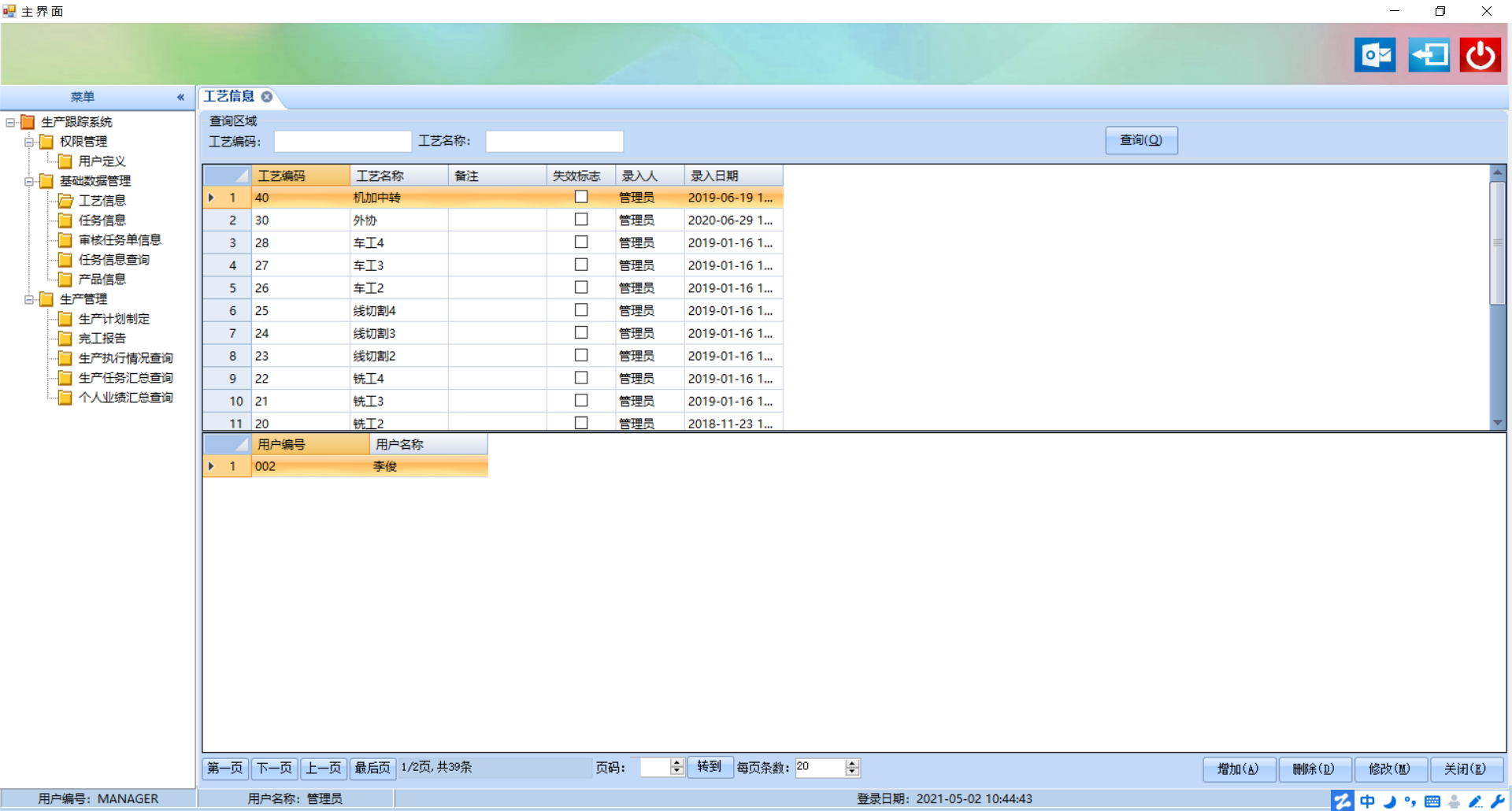
Task: Sort by the 用户编号 column header
Action: 310,444
